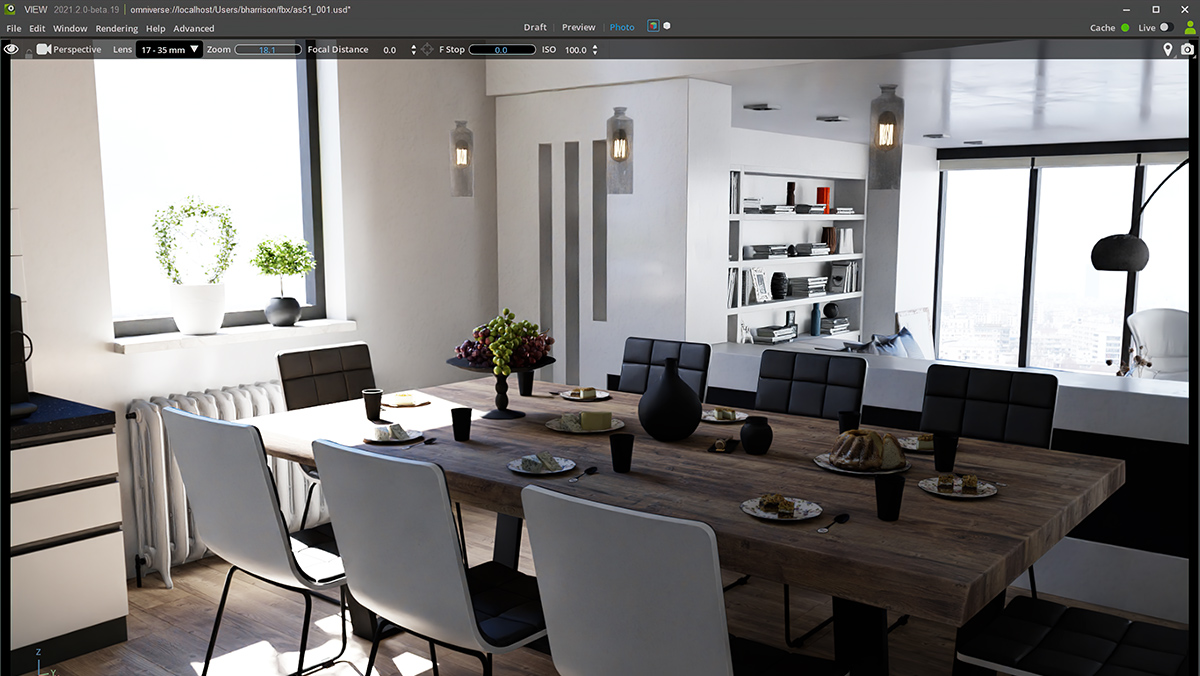The image size is (1200, 676).
Task: Open the Rendering menu
Action: click(116, 29)
